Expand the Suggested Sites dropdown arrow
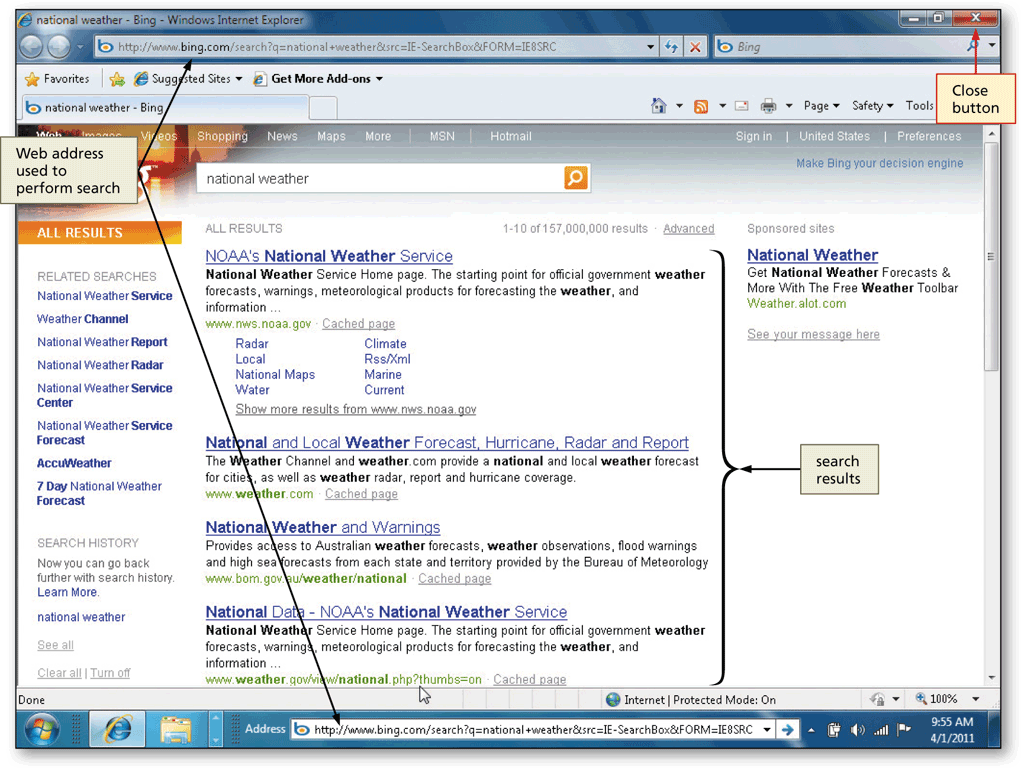This screenshot has height=768, width=1021. [x=239, y=79]
